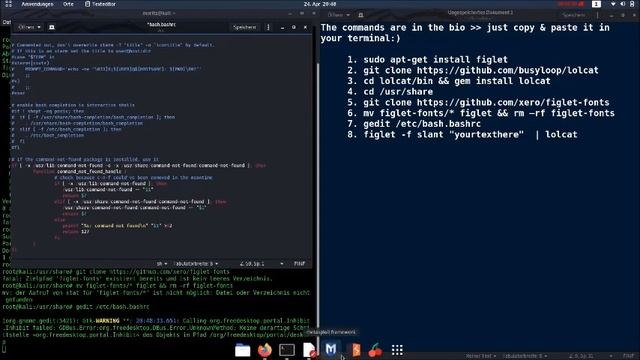640x360 pixels.
Task: Open the Terminal dock icon
Action: (287, 350)
